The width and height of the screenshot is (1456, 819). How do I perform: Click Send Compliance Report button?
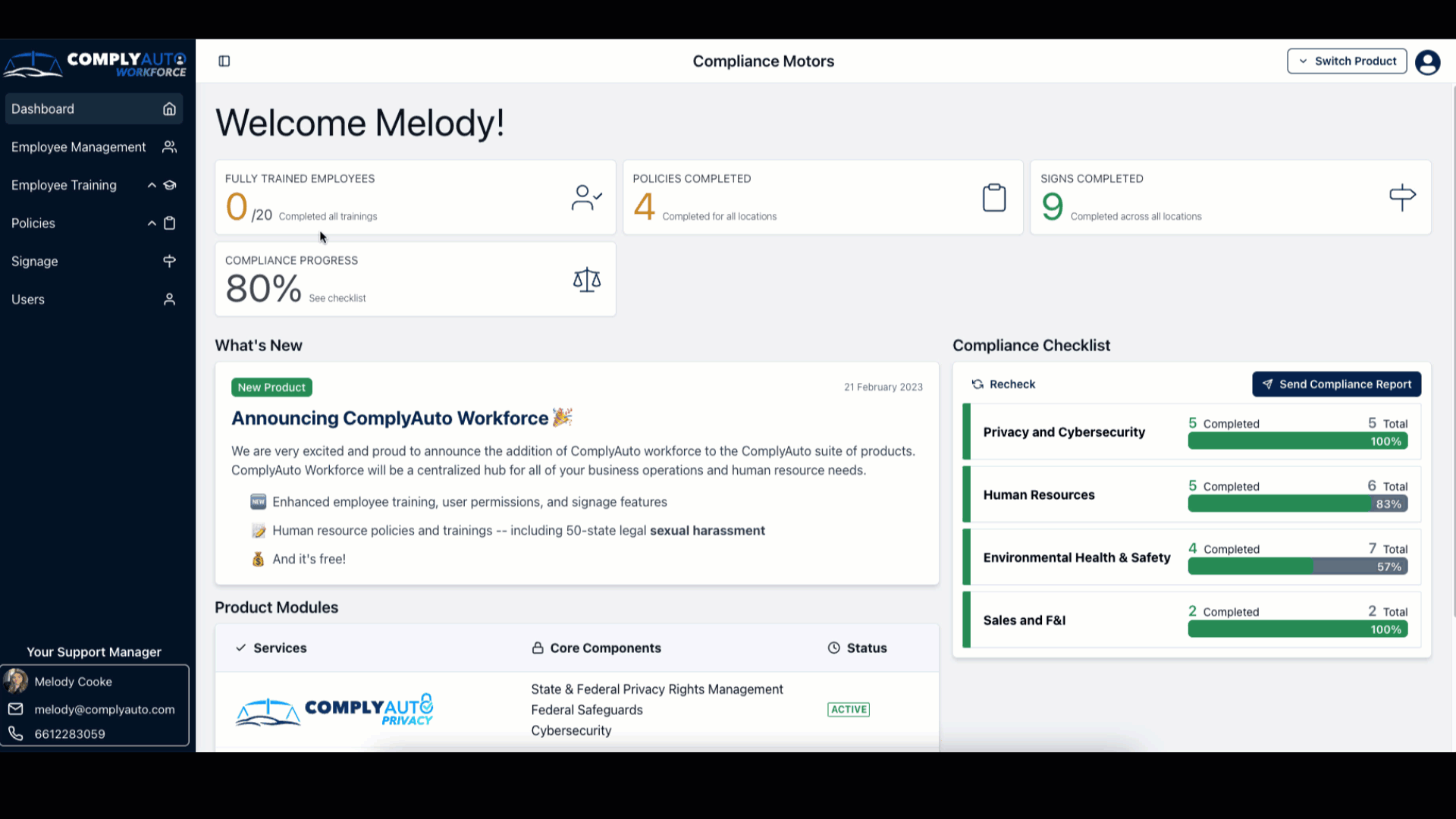click(1337, 384)
